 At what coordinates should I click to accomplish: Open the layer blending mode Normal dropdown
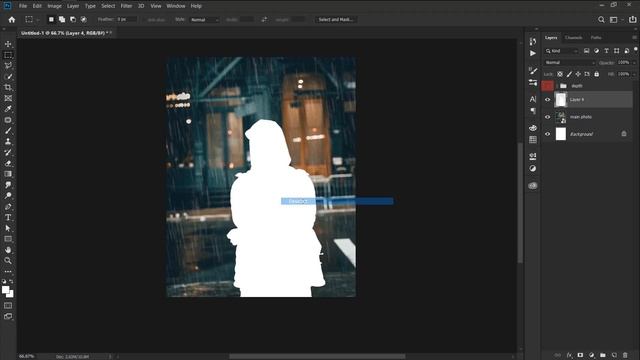(570, 63)
